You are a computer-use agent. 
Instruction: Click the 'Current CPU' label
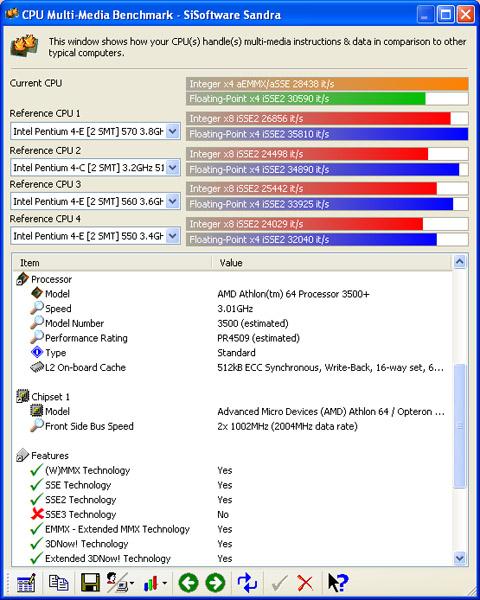tap(36, 83)
